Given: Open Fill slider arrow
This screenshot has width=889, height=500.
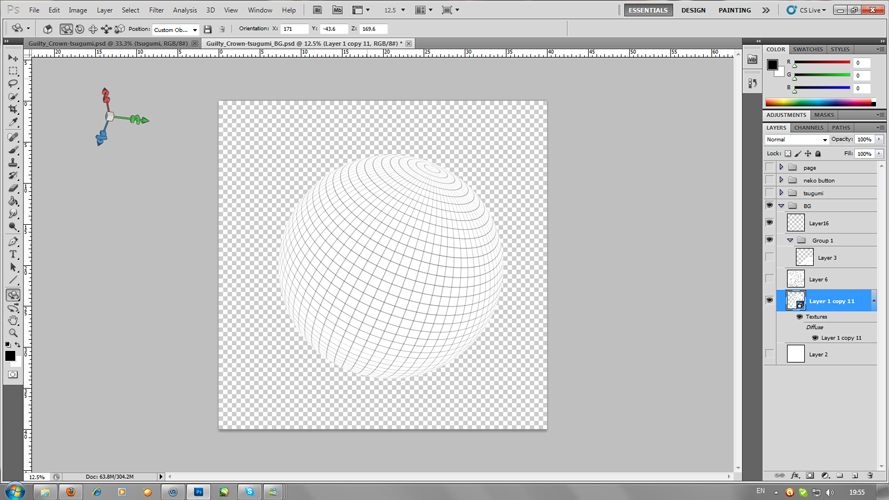Looking at the screenshot, I should click(x=879, y=154).
